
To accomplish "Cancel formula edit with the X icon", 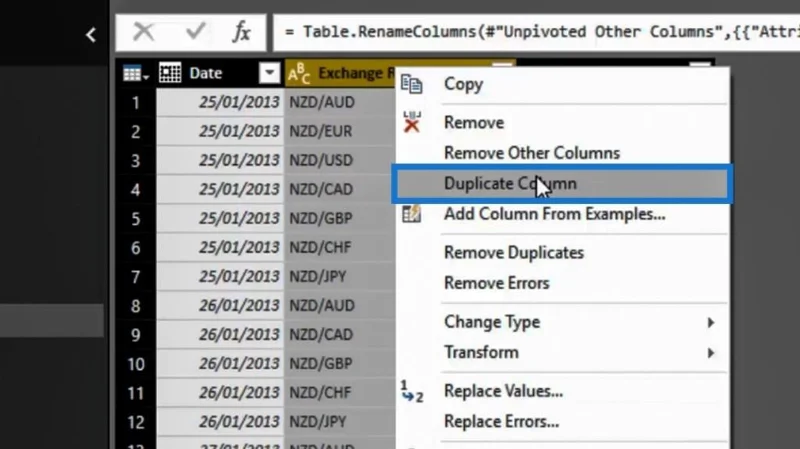I will (x=143, y=32).
